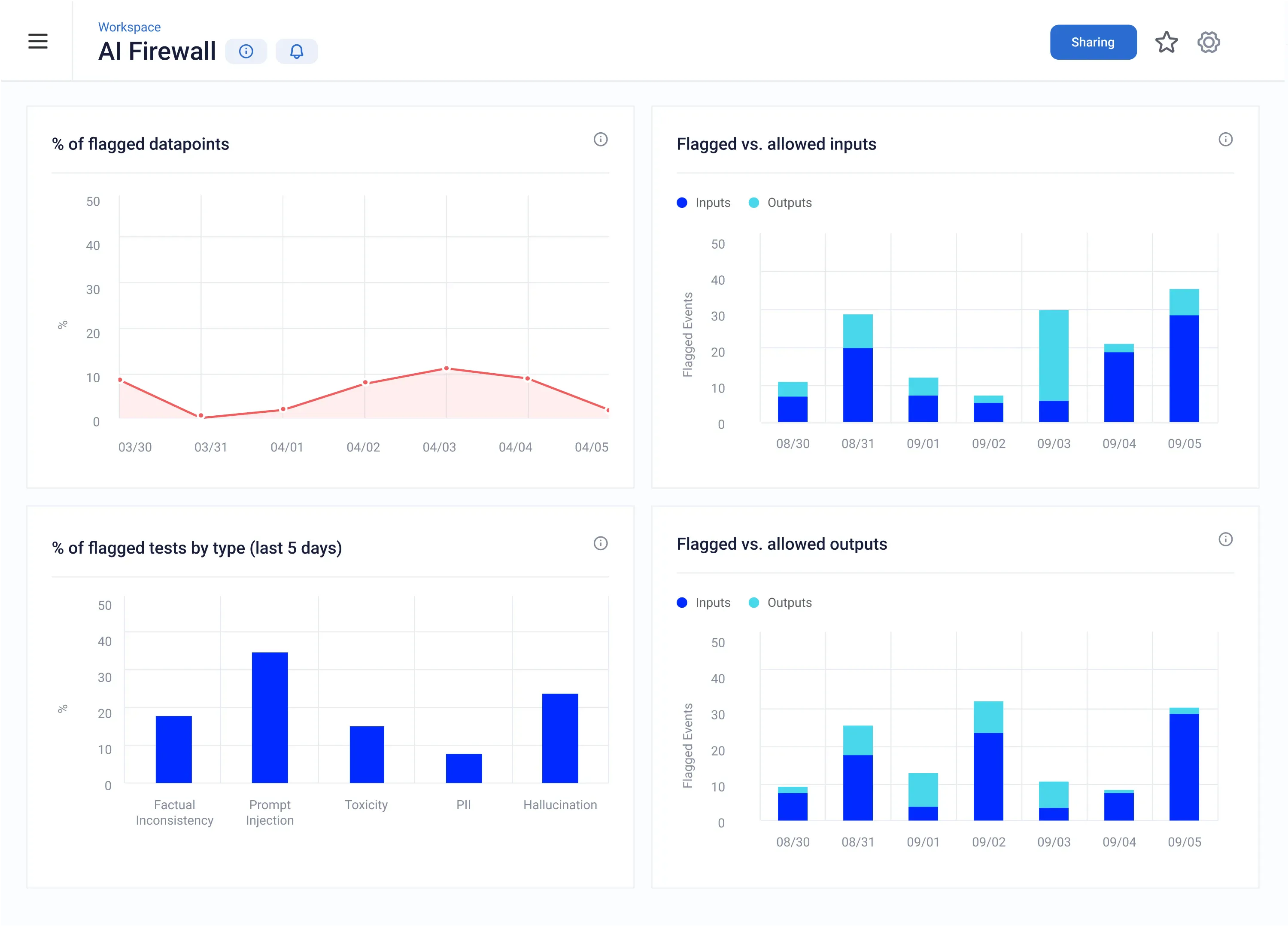Favorite this dashboard with the star icon
Image resolution: width=1288 pixels, height=926 pixels.
point(1166,42)
